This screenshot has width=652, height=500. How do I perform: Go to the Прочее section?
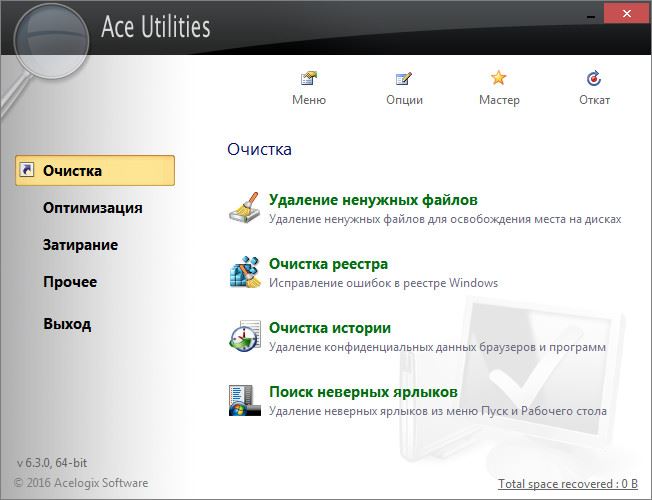point(70,282)
